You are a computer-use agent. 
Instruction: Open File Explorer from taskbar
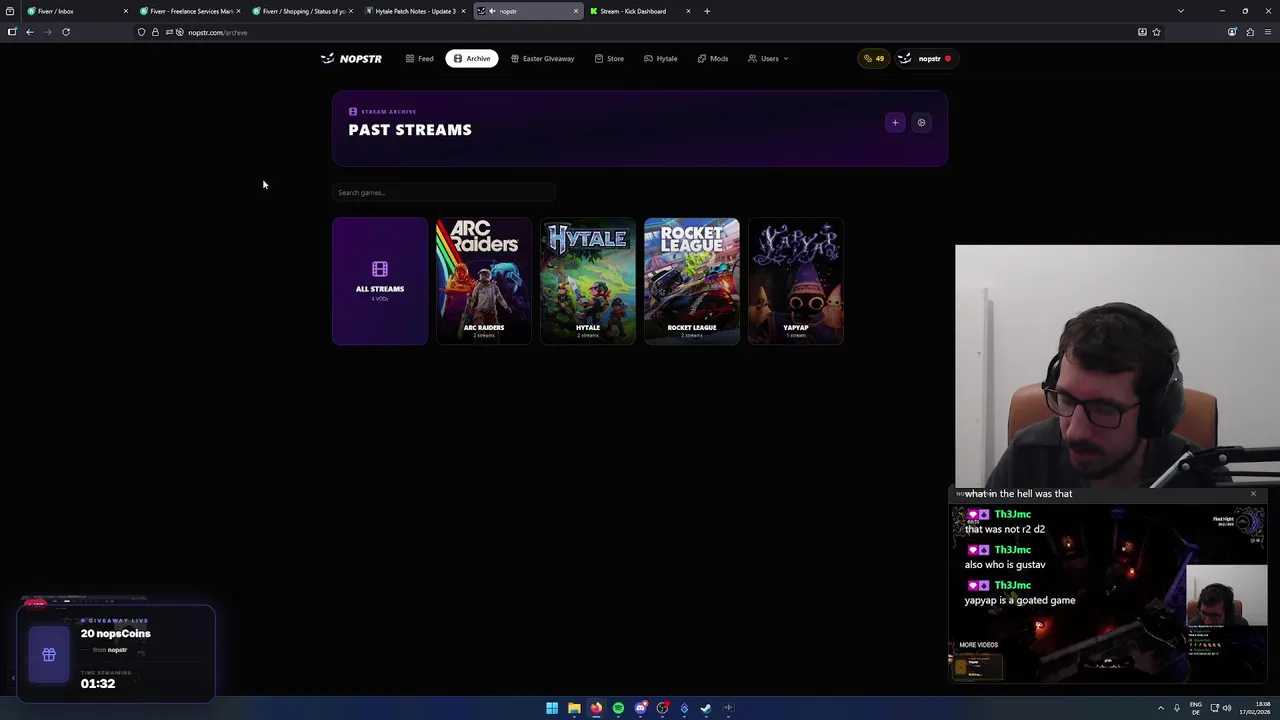[x=574, y=708]
